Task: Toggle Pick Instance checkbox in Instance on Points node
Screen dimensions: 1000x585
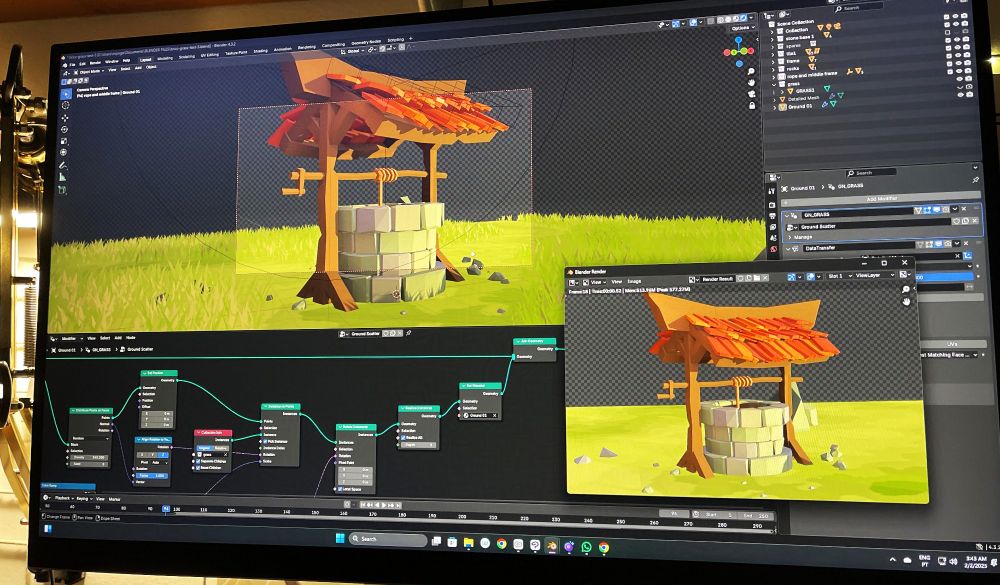Action: coord(265,441)
